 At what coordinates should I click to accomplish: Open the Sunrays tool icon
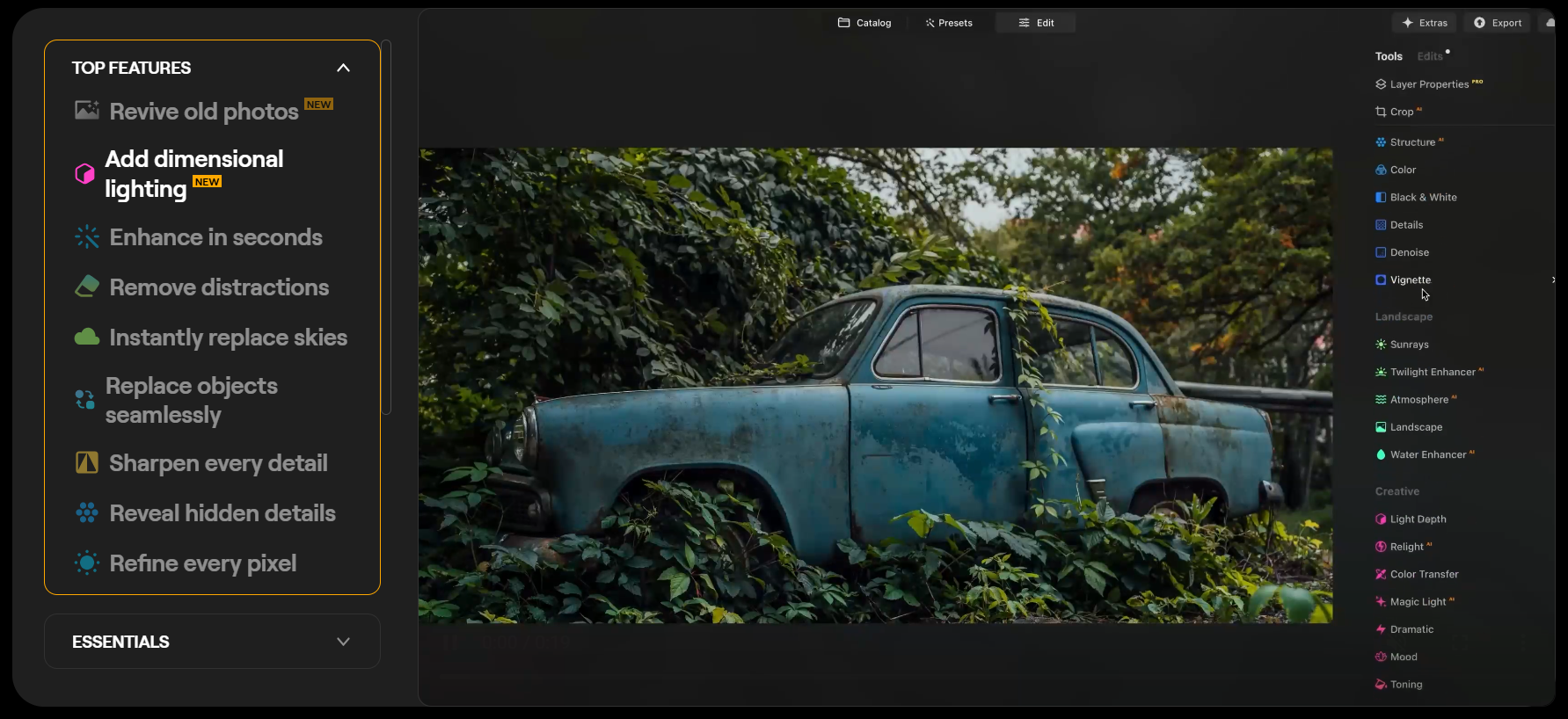coord(1381,345)
